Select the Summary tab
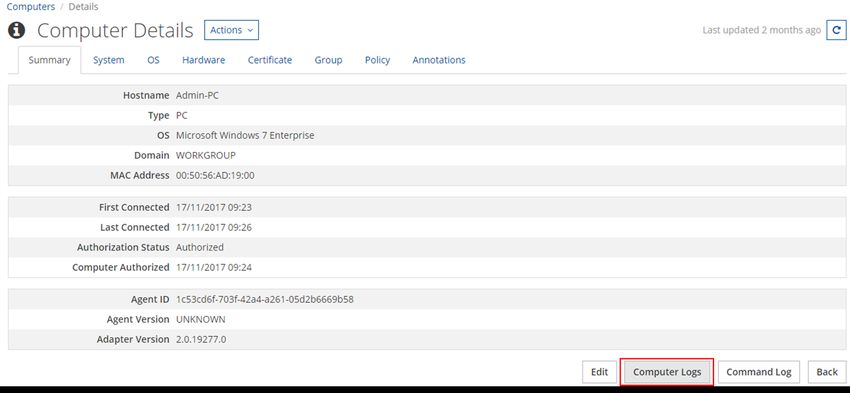This screenshot has width=850, height=393. (x=49, y=60)
